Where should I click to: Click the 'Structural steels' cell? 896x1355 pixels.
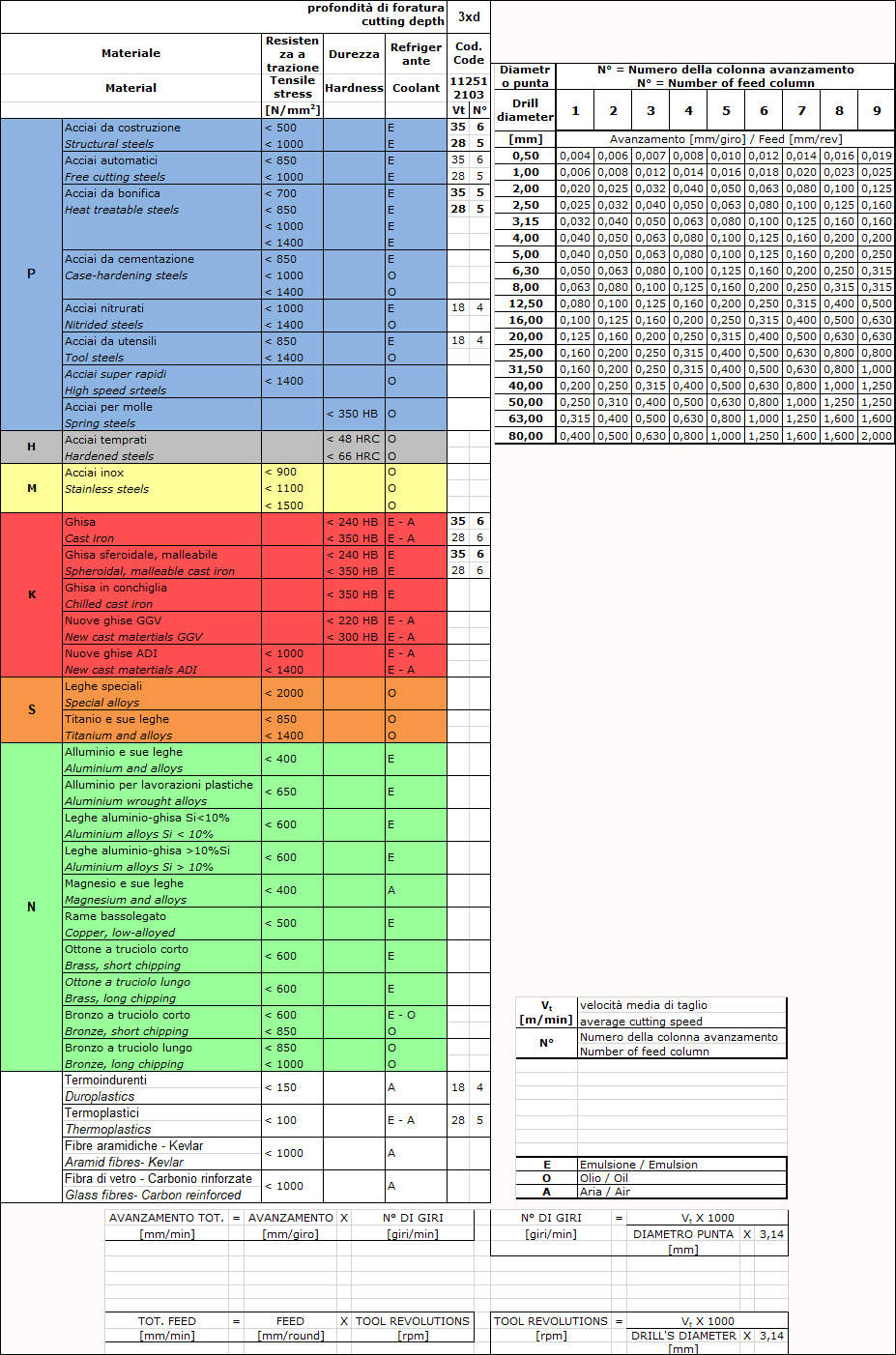[x=162, y=144]
